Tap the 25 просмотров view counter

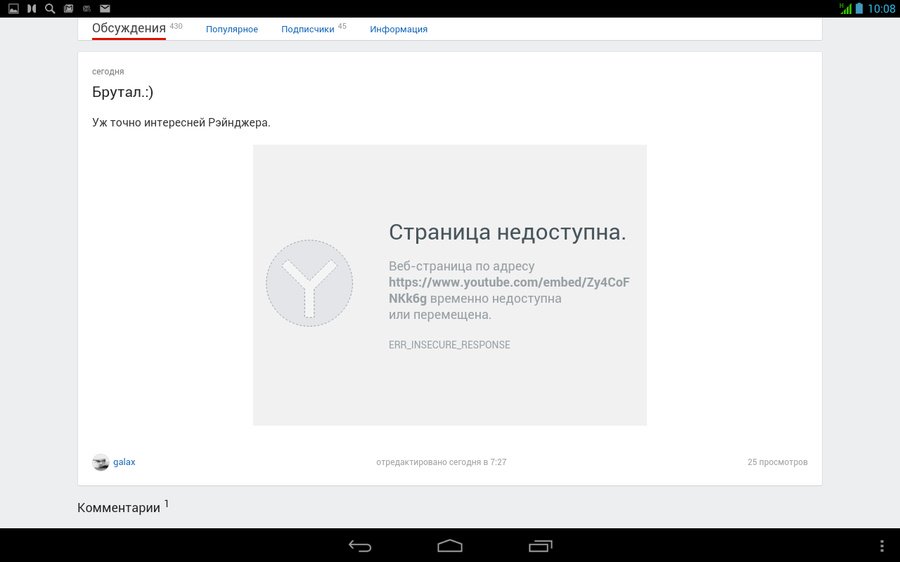[777, 462]
